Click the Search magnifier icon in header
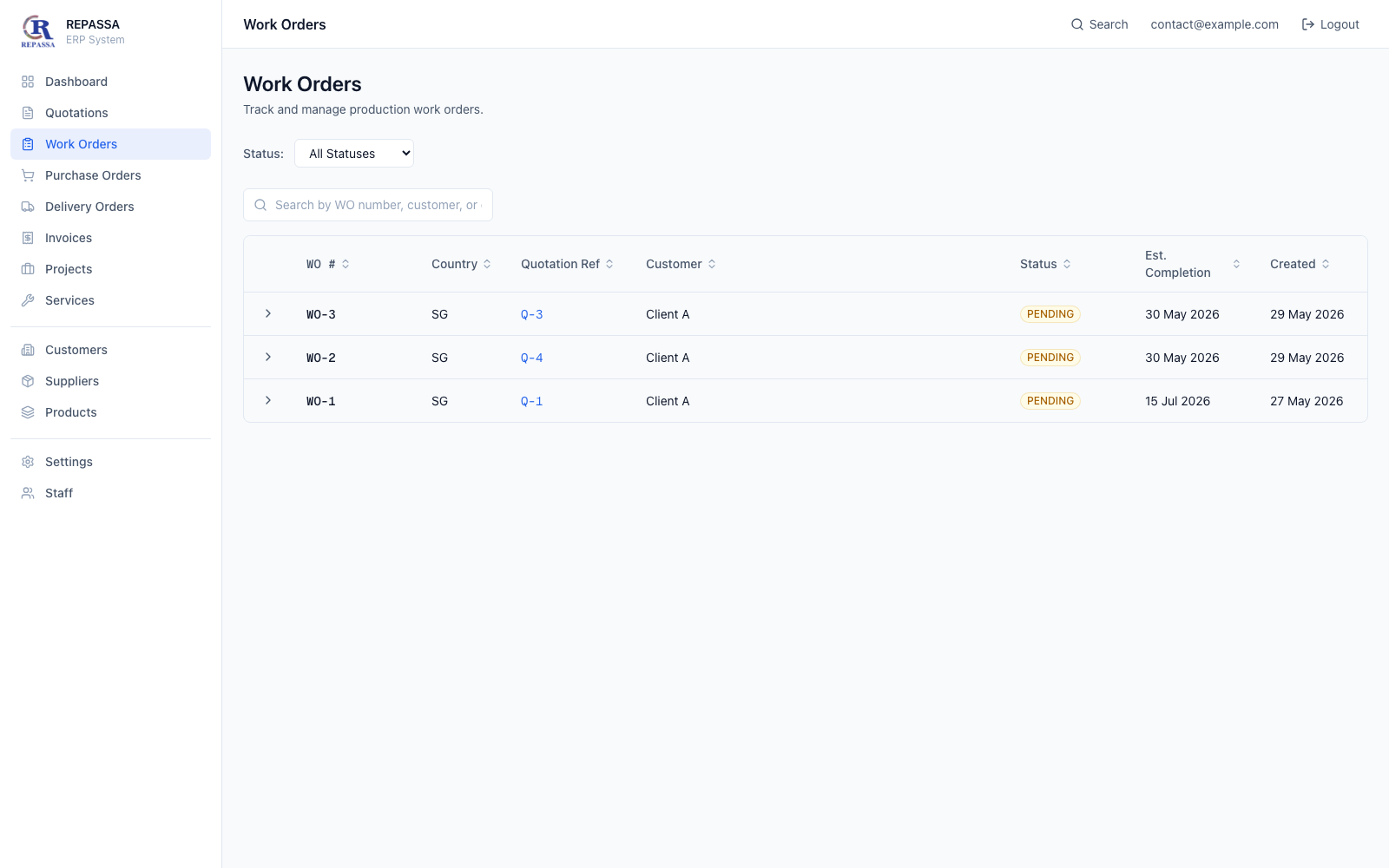Screen dimensions: 1389x868 pyautogui.click(x=1077, y=24)
